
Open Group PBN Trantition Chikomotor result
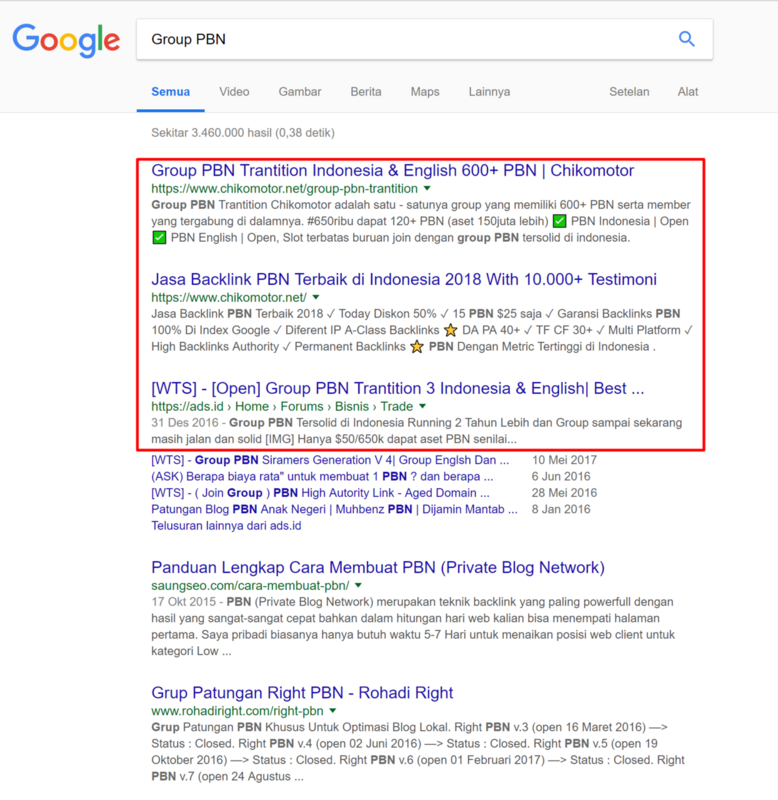point(392,170)
